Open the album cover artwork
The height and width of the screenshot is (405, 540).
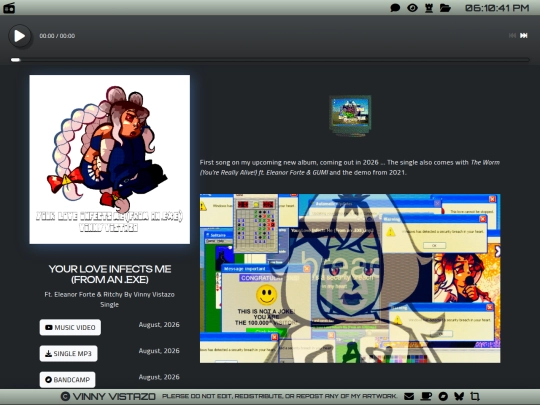(x=110, y=159)
